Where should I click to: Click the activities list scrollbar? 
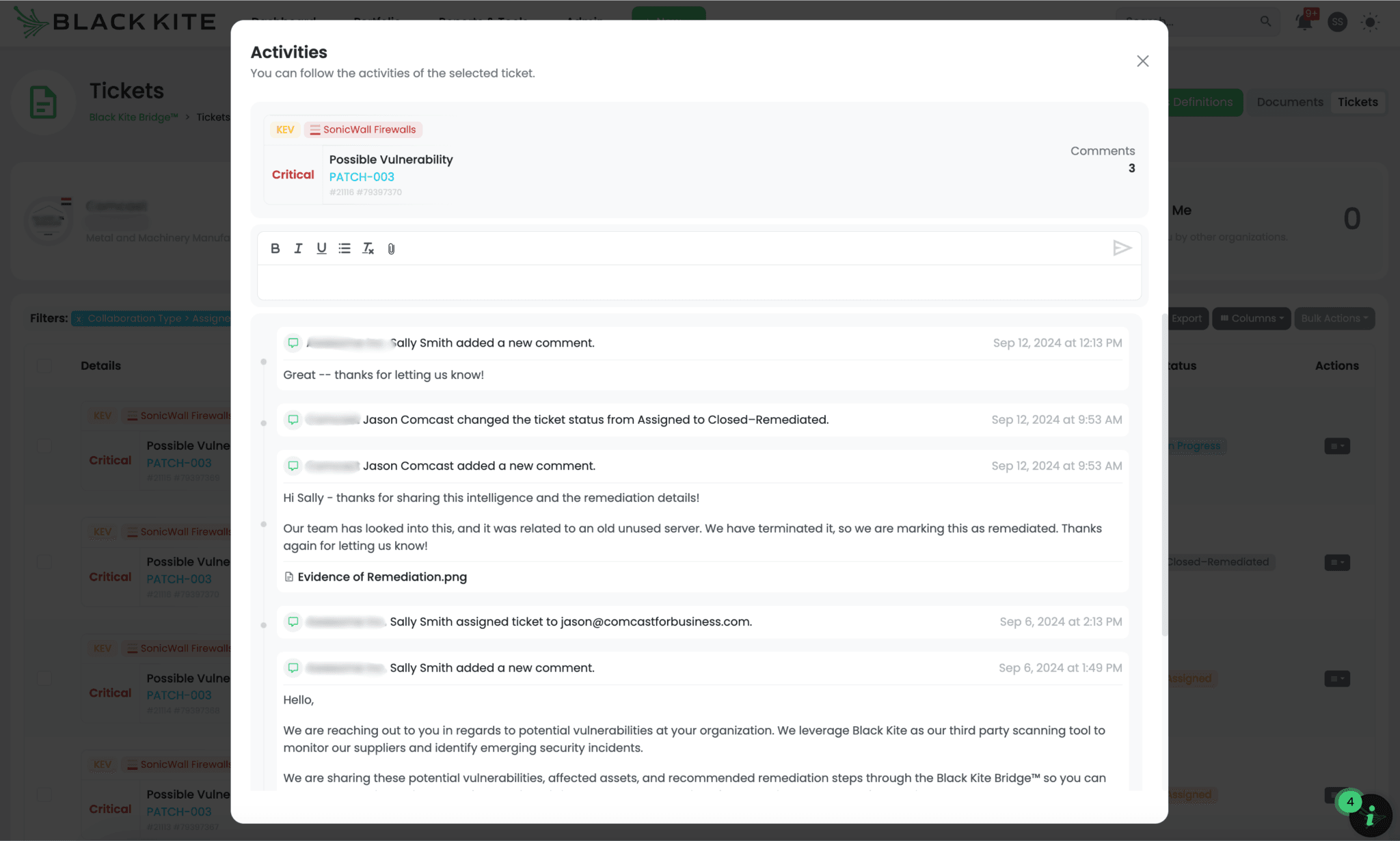(x=1164, y=475)
